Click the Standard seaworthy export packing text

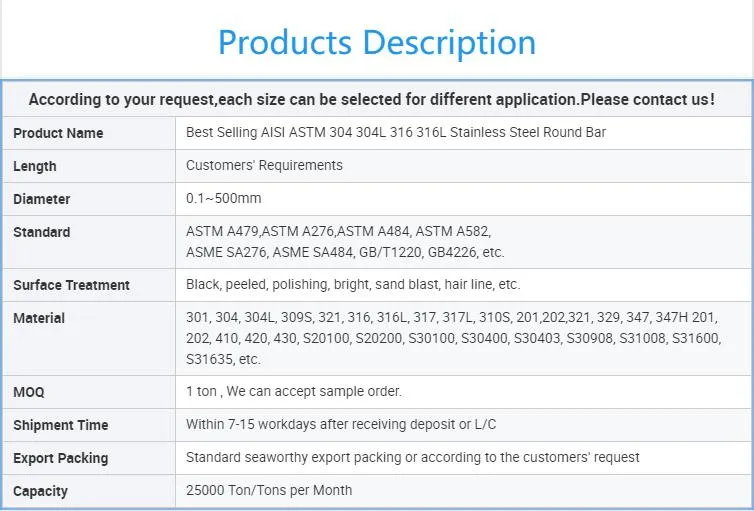pyautogui.click(x=412, y=457)
